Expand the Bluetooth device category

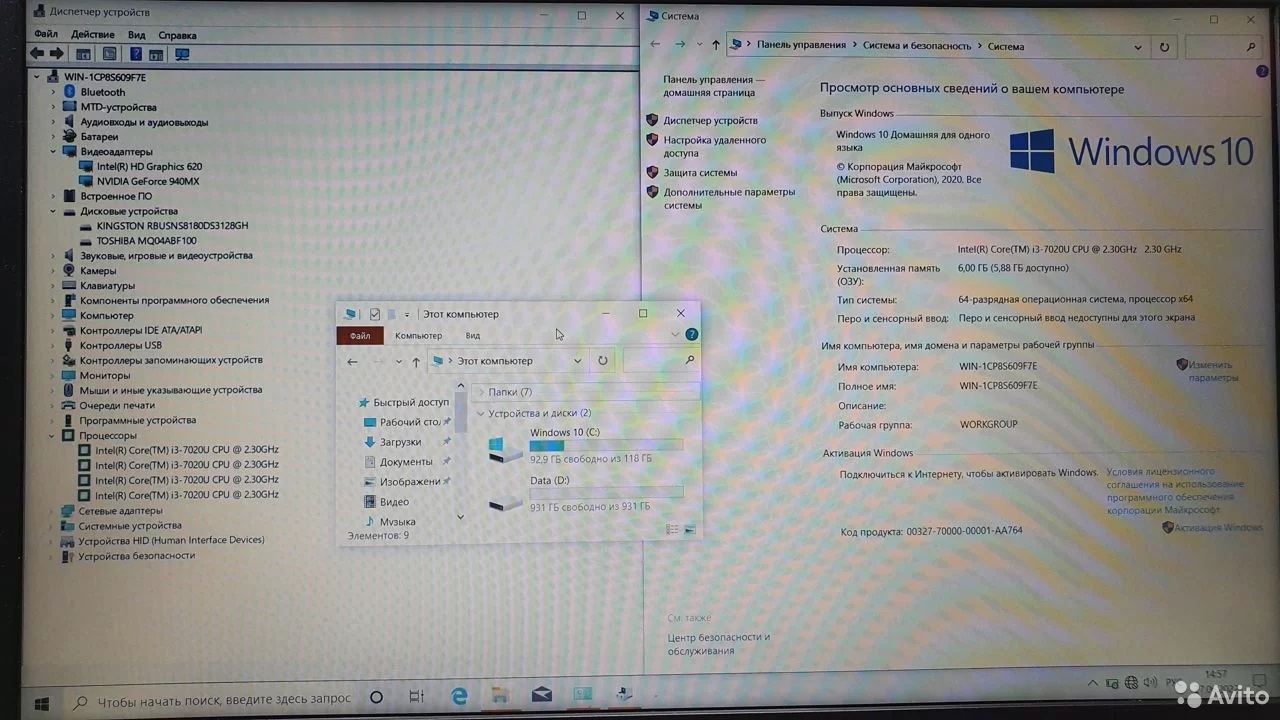coord(54,92)
